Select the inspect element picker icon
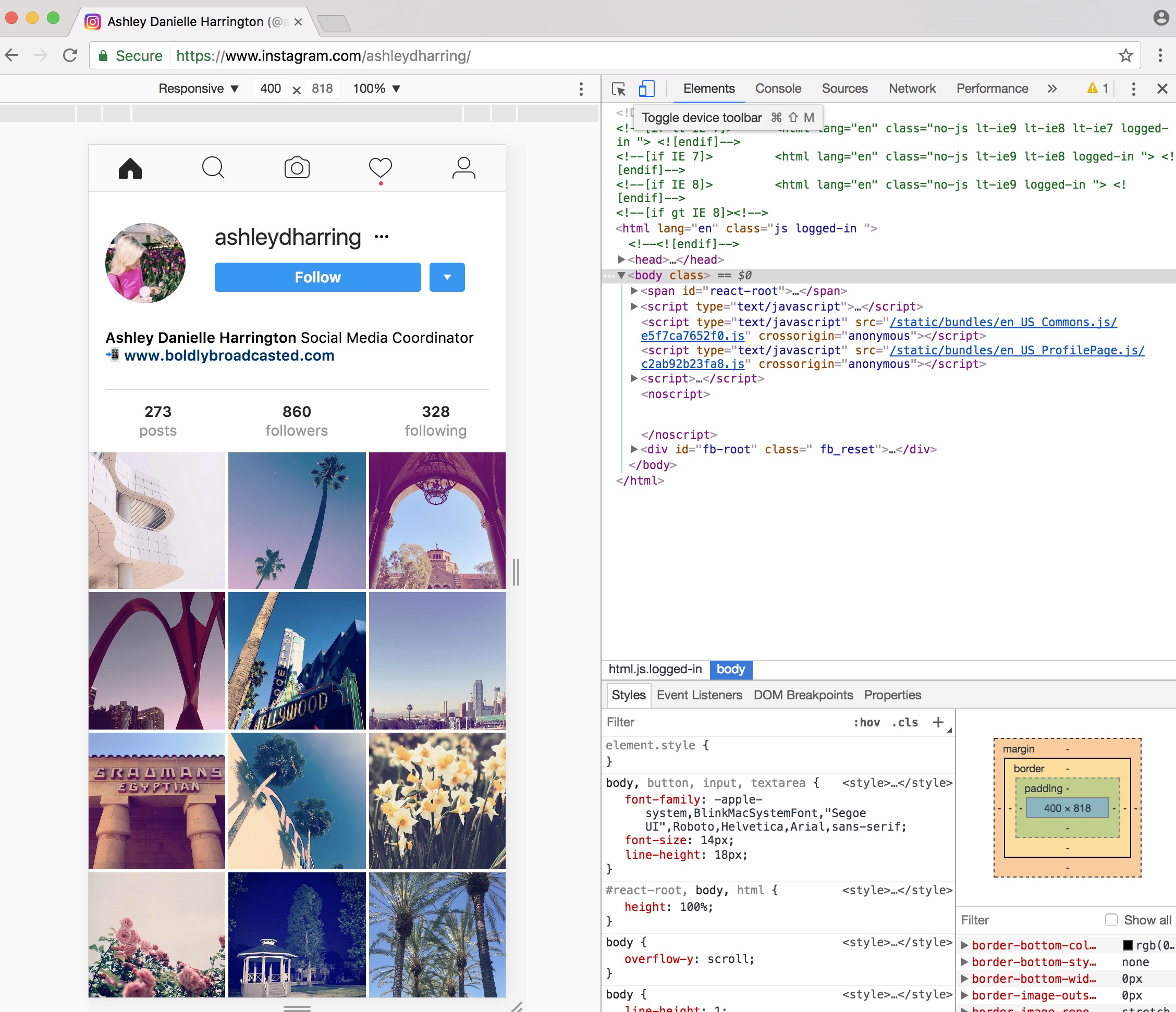 (x=619, y=89)
